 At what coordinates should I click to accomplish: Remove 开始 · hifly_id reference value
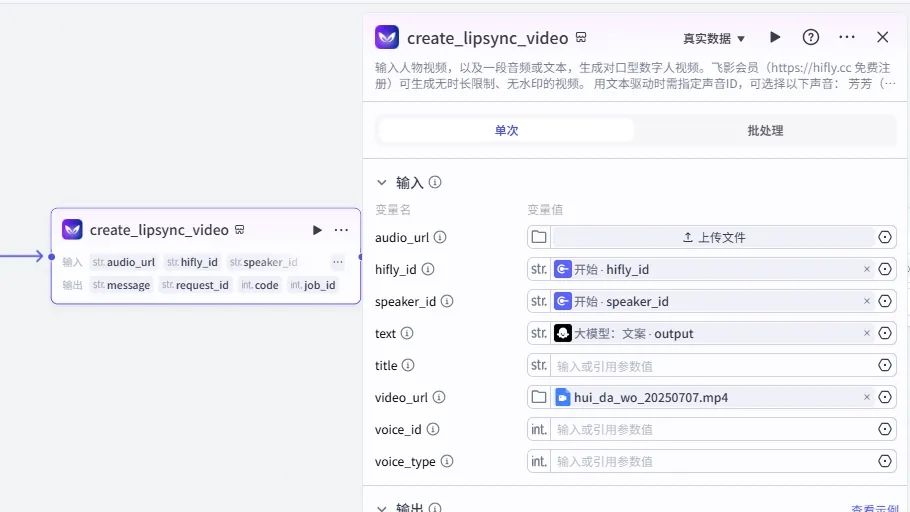pos(866,269)
